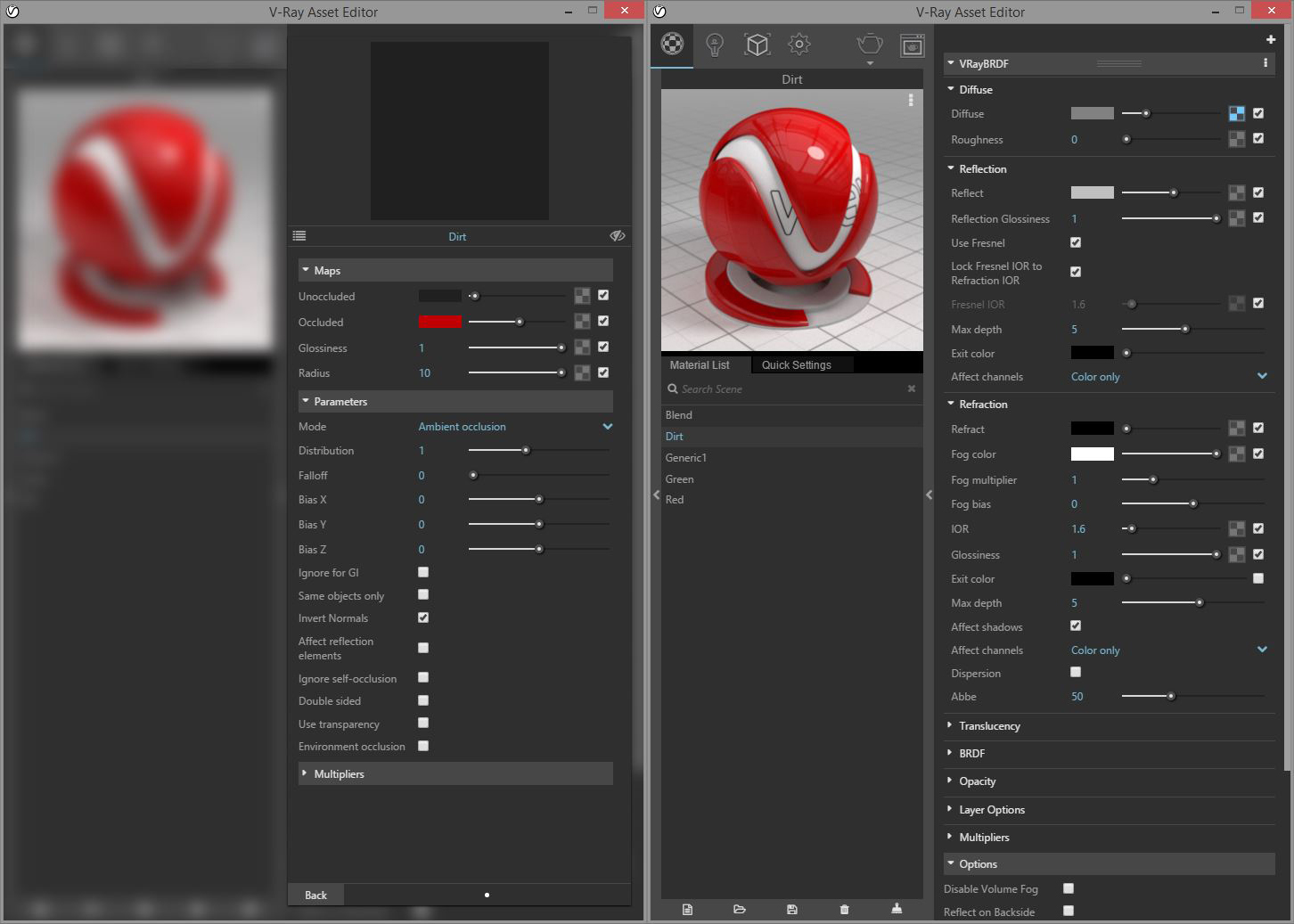Open the Materials category icon

coord(672,44)
